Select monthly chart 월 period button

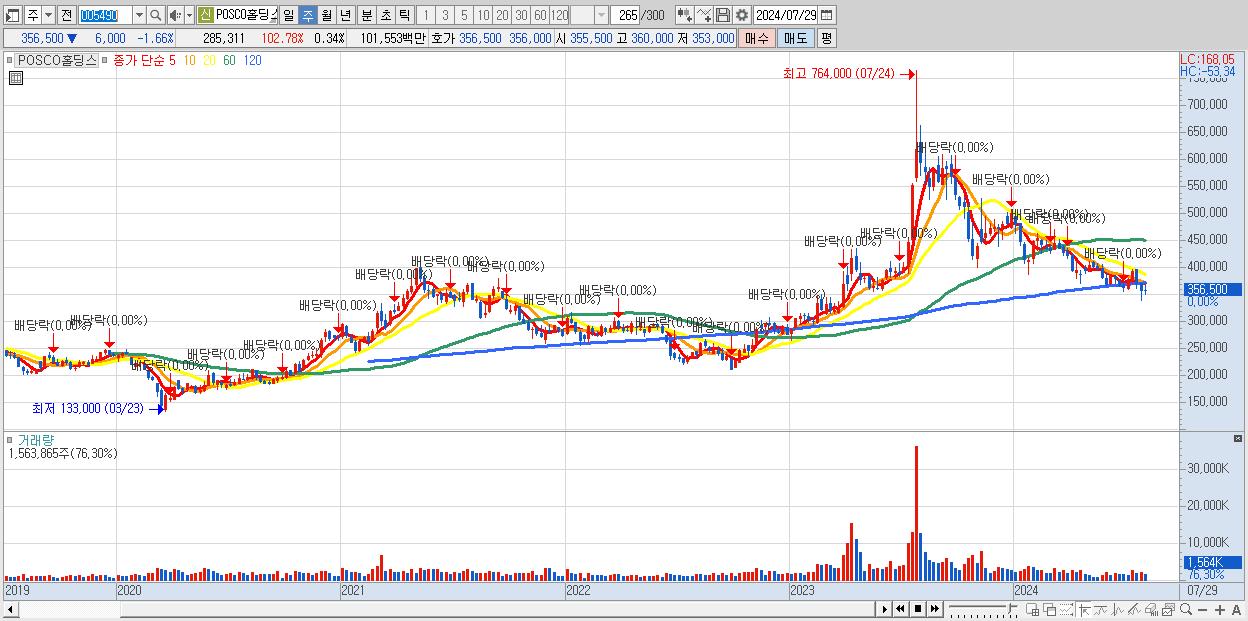(326, 15)
